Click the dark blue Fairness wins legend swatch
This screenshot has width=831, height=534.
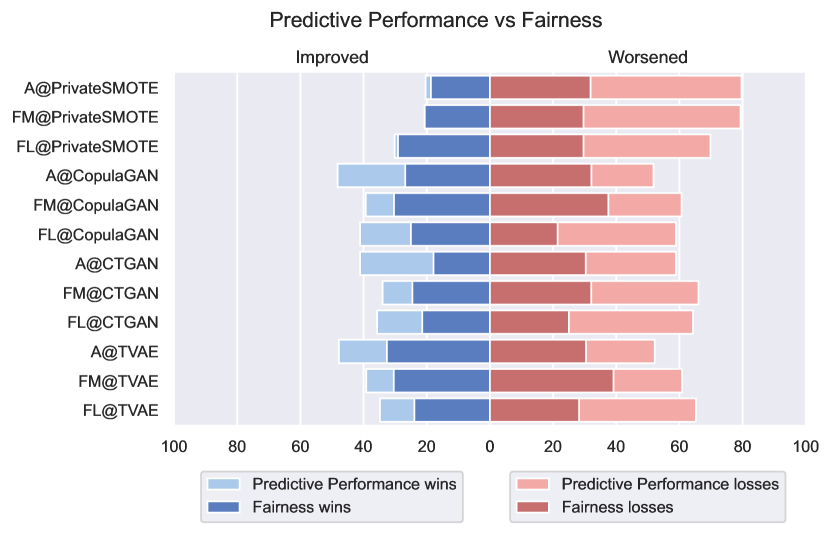point(224,507)
